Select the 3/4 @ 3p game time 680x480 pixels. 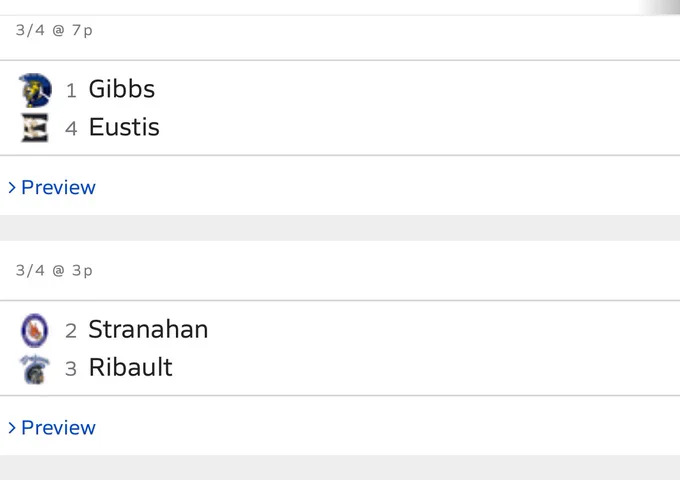[x=54, y=271]
